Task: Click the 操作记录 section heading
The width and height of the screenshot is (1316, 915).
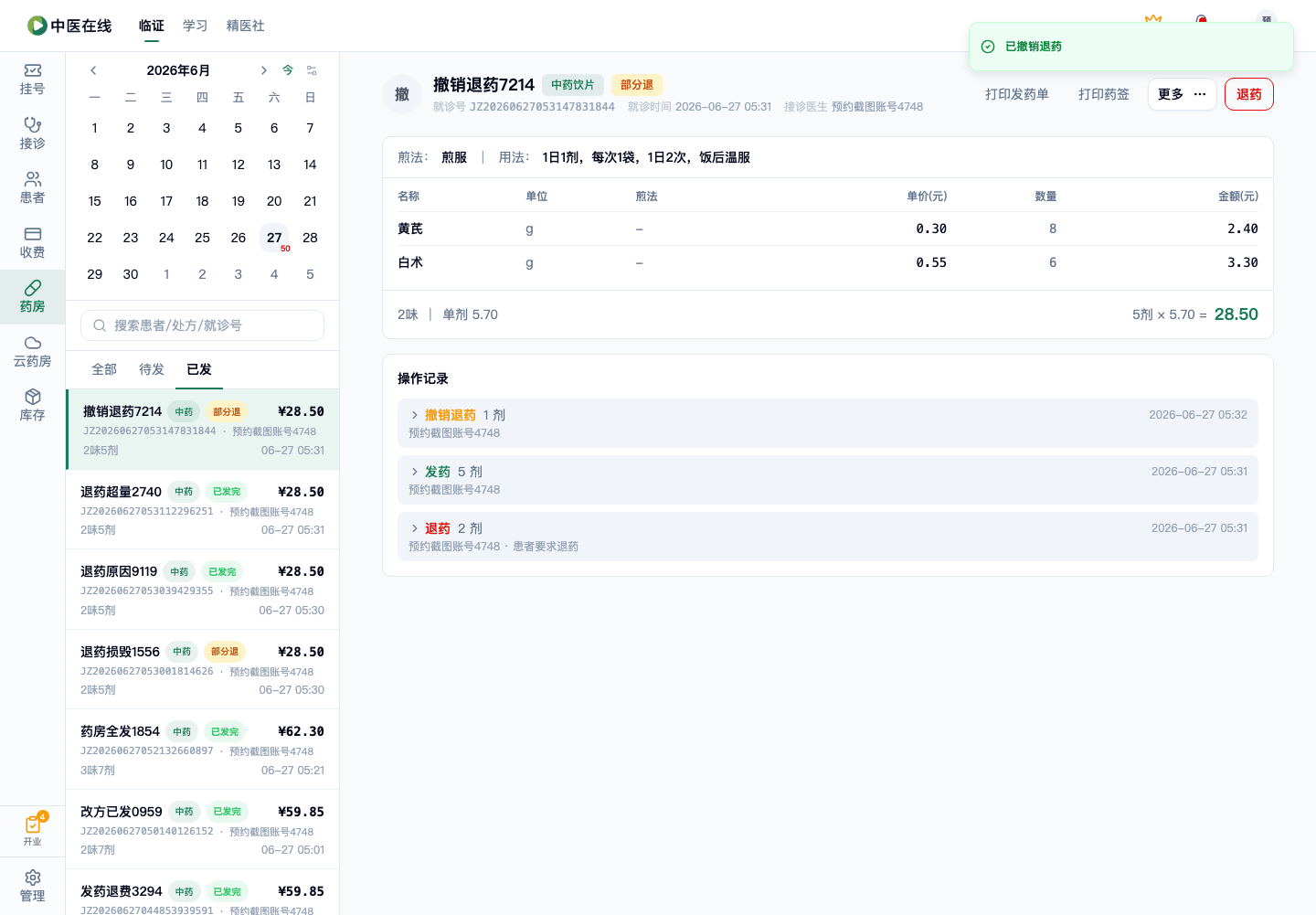Action: (423, 378)
